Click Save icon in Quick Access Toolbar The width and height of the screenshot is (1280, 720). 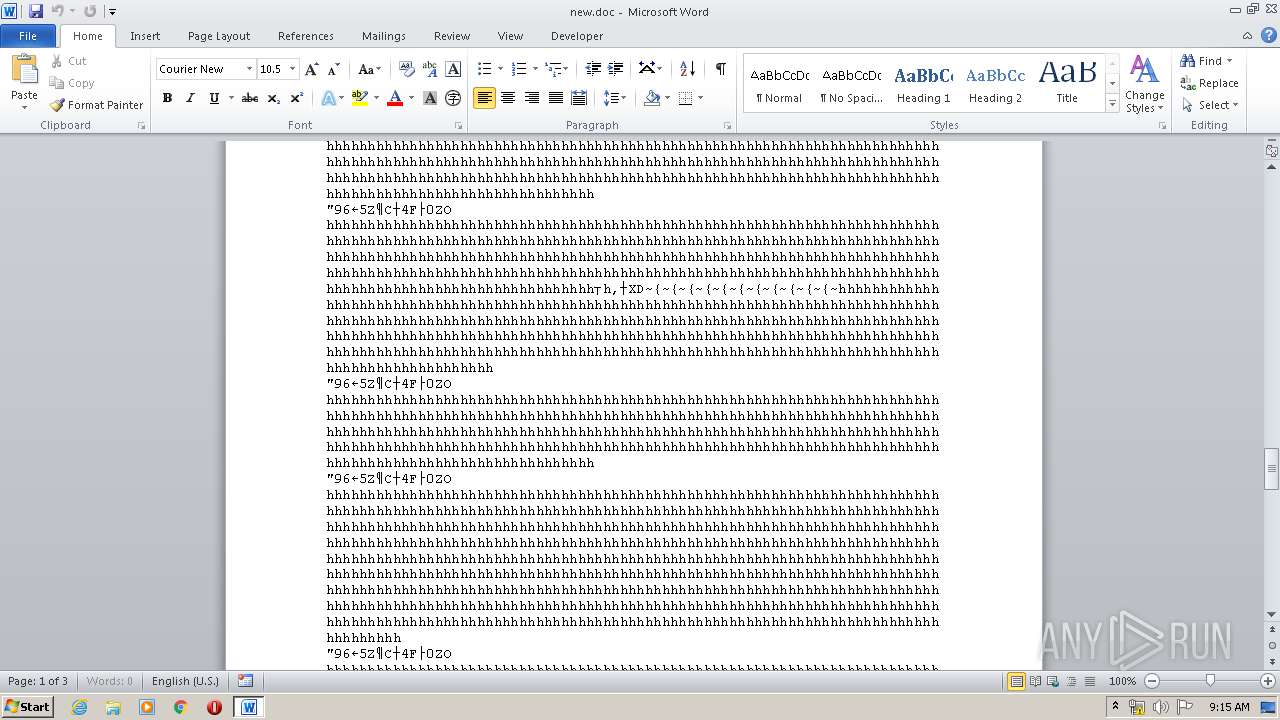(36, 11)
